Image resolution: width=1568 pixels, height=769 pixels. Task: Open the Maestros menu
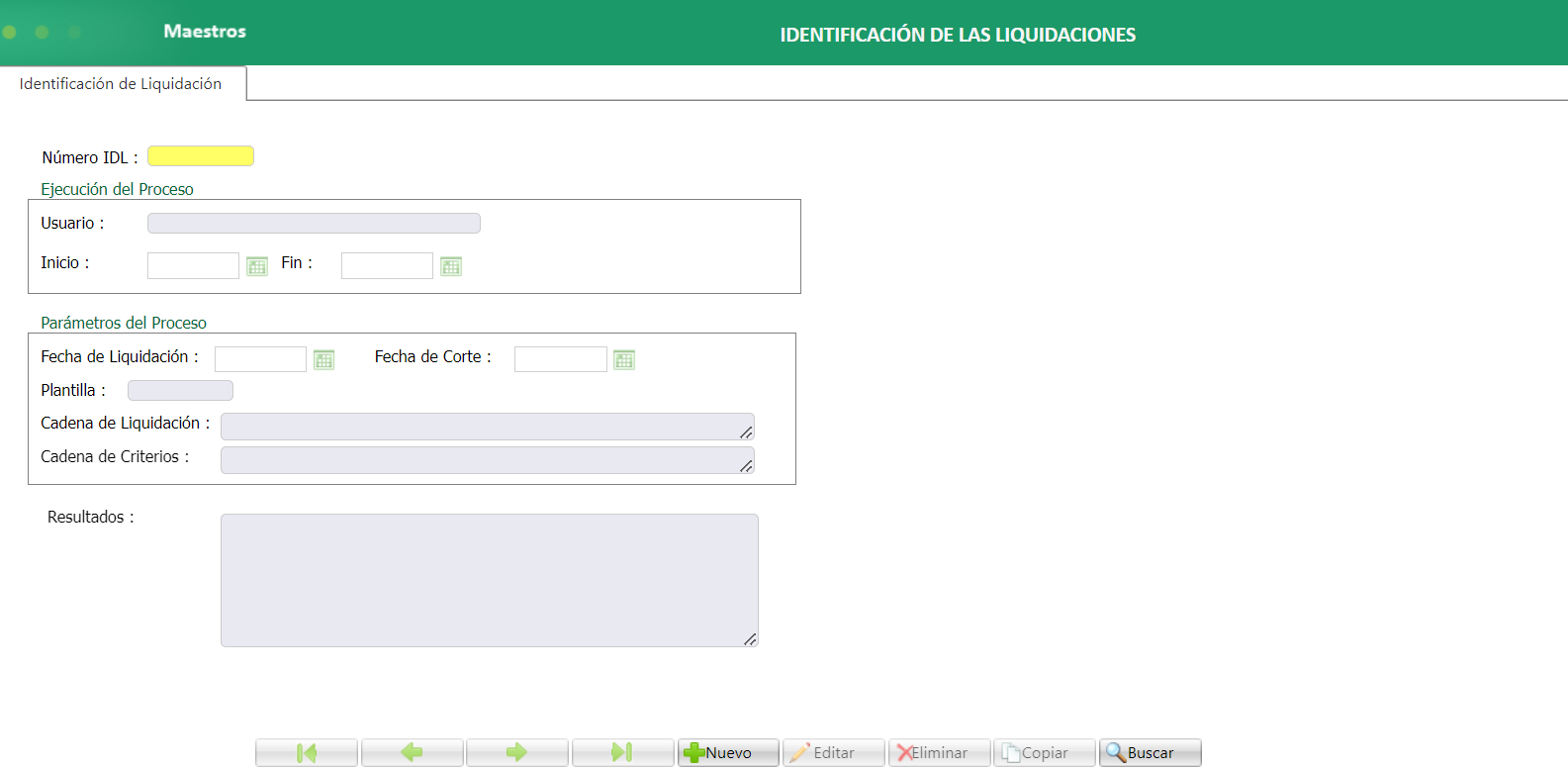(x=205, y=32)
